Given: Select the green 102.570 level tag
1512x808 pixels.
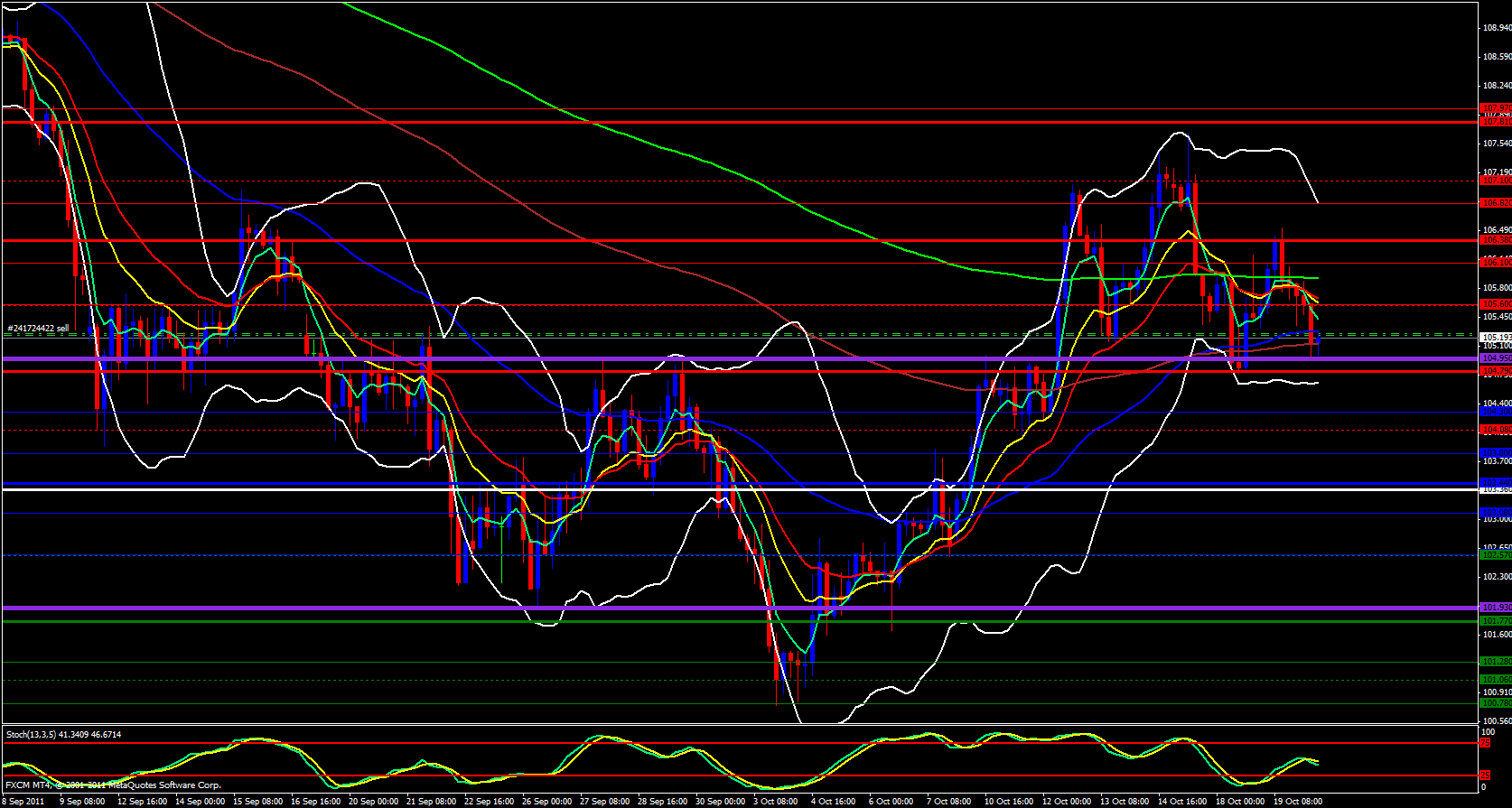Looking at the screenshot, I should point(1496,555).
